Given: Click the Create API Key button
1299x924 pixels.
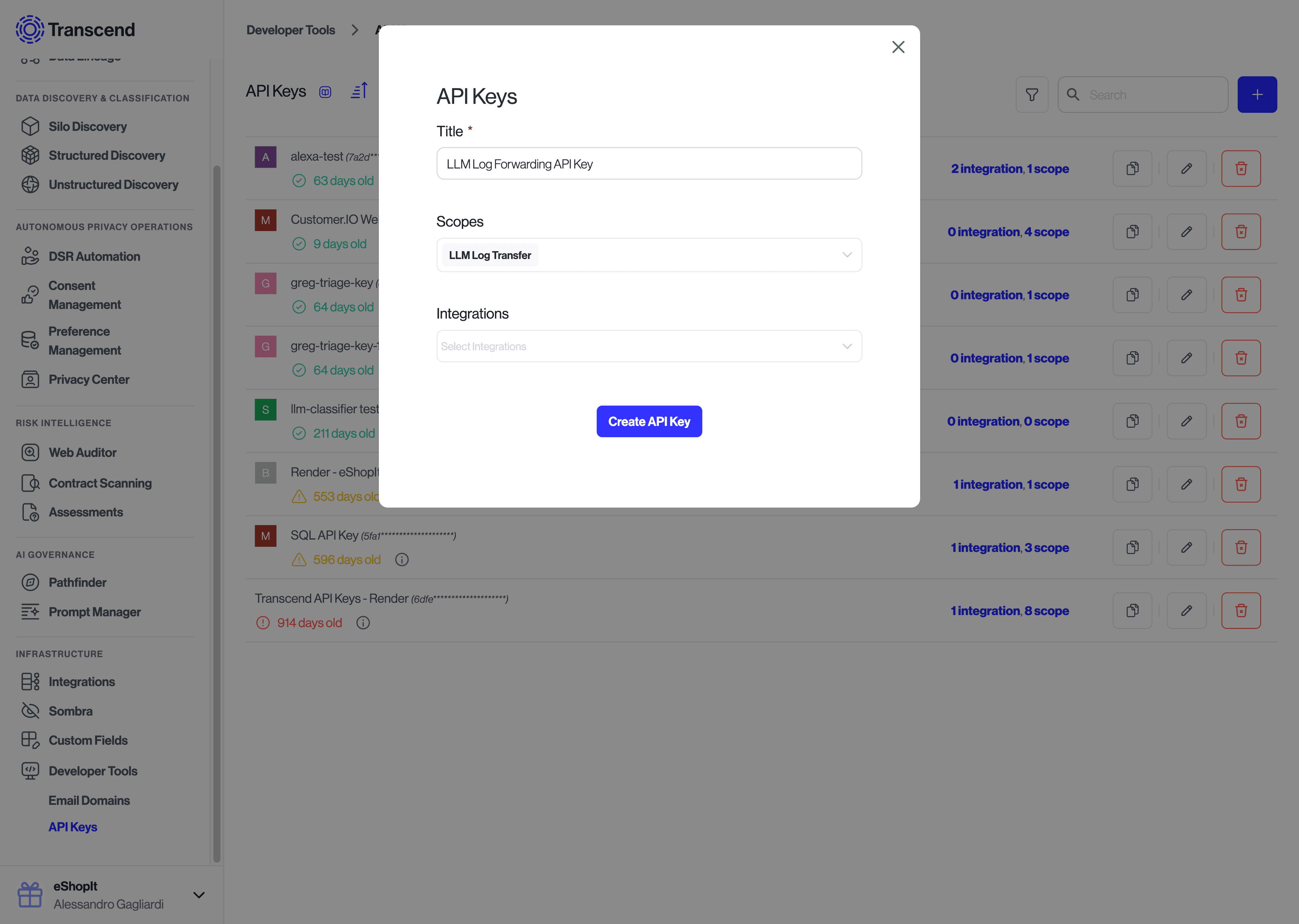Looking at the screenshot, I should (649, 421).
